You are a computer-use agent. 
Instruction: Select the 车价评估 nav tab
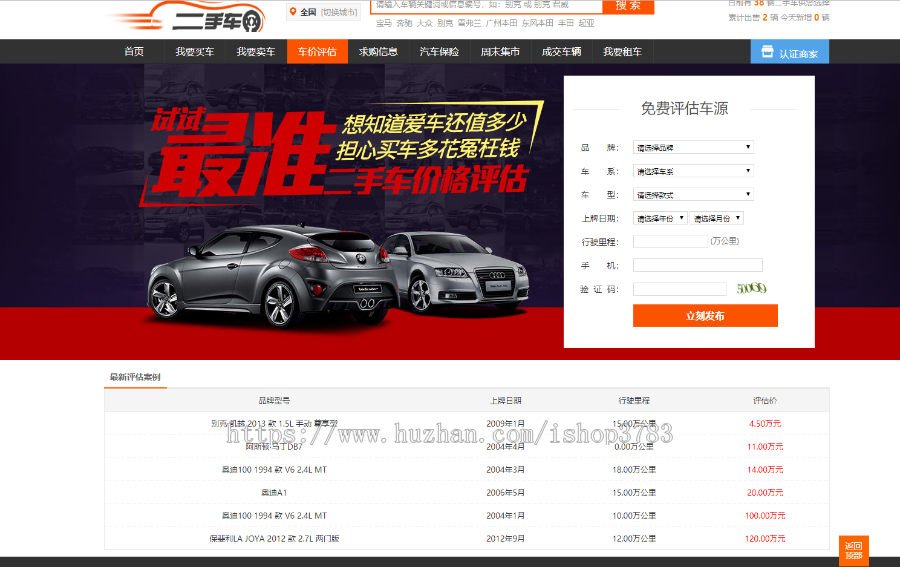[317, 52]
